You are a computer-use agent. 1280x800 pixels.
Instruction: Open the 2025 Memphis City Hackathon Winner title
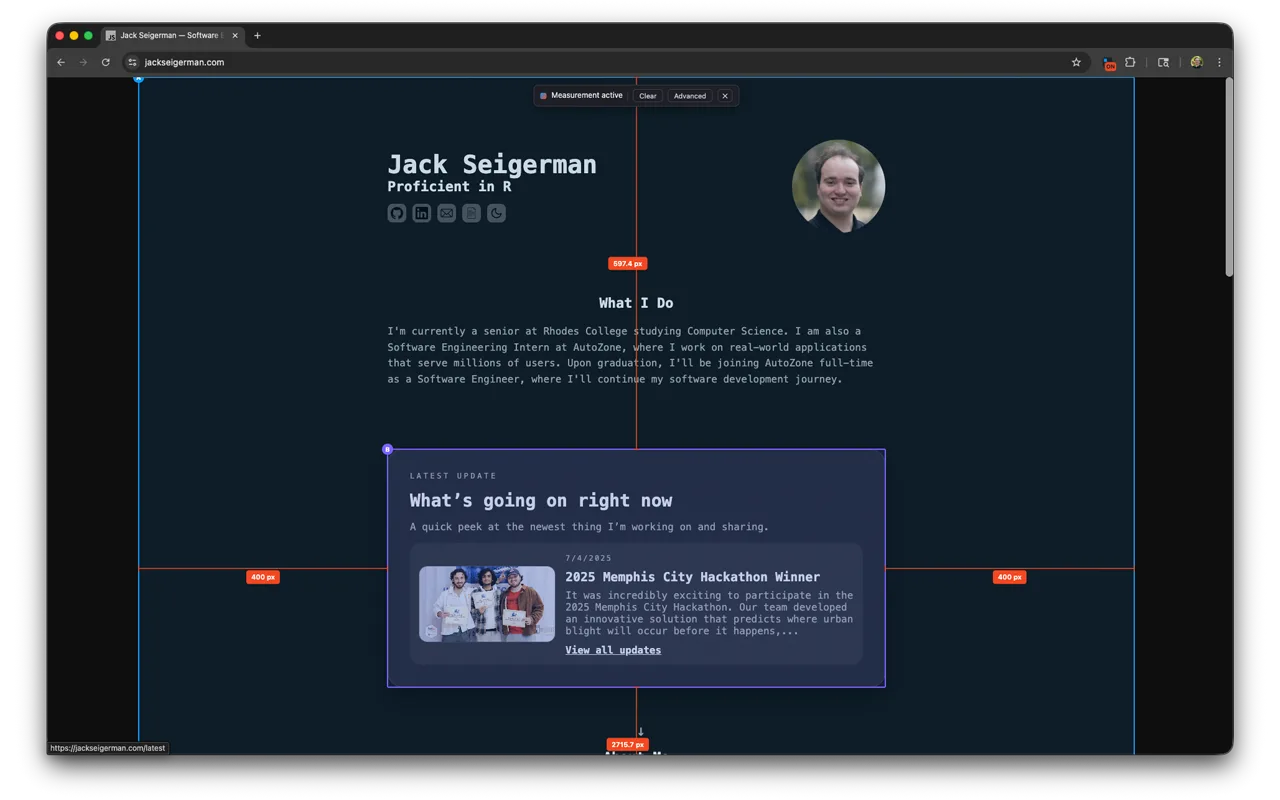pyautogui.click(x=692, y=577)
